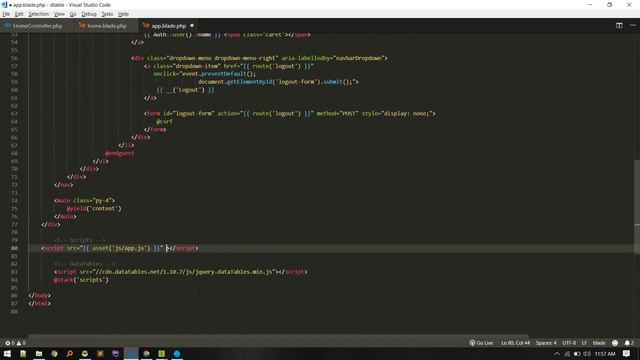Open errors and warnings count in status bar
This screenshot has width=640, height=360.
pyautogui.click(x=15, y=343)
